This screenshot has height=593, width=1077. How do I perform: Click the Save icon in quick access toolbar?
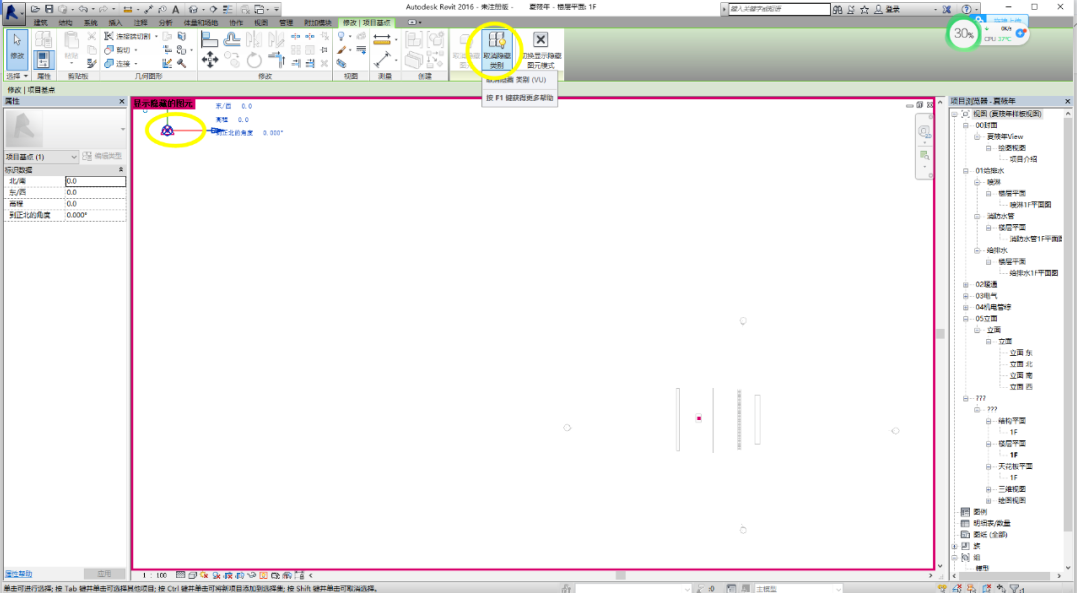(48, 9)
